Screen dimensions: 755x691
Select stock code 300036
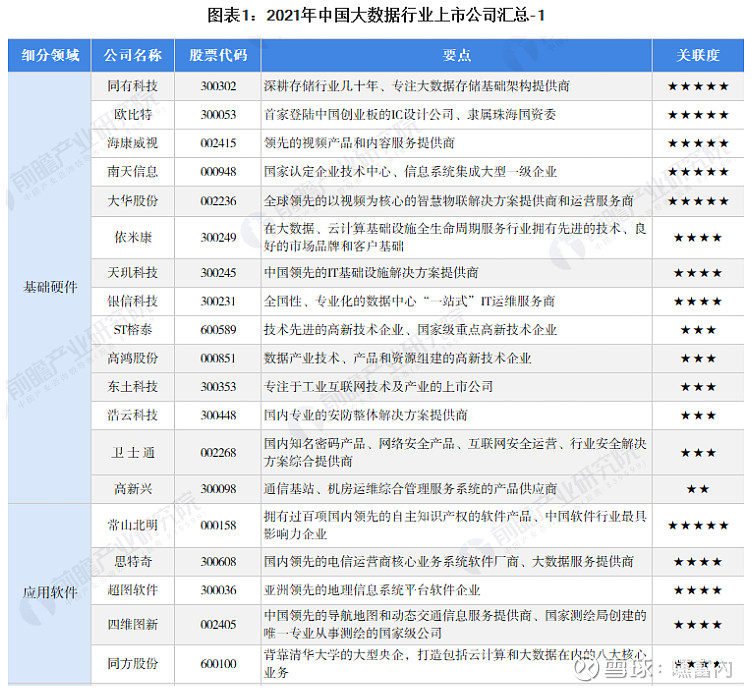[x=218, y=590]
